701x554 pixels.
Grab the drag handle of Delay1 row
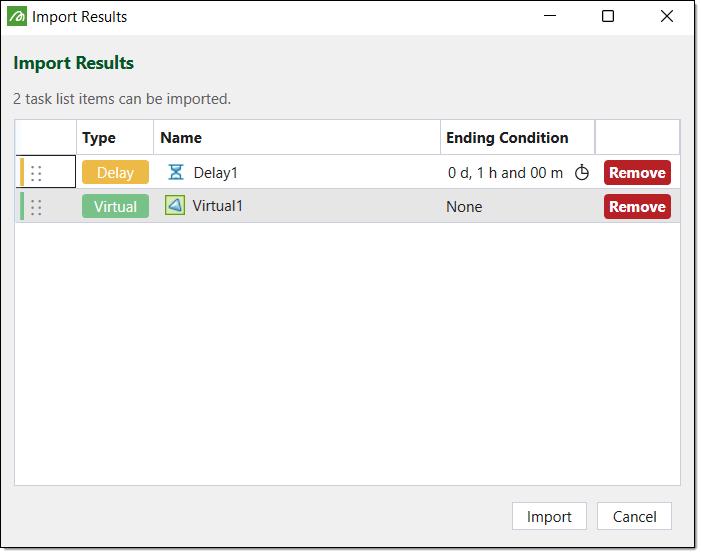37,173
